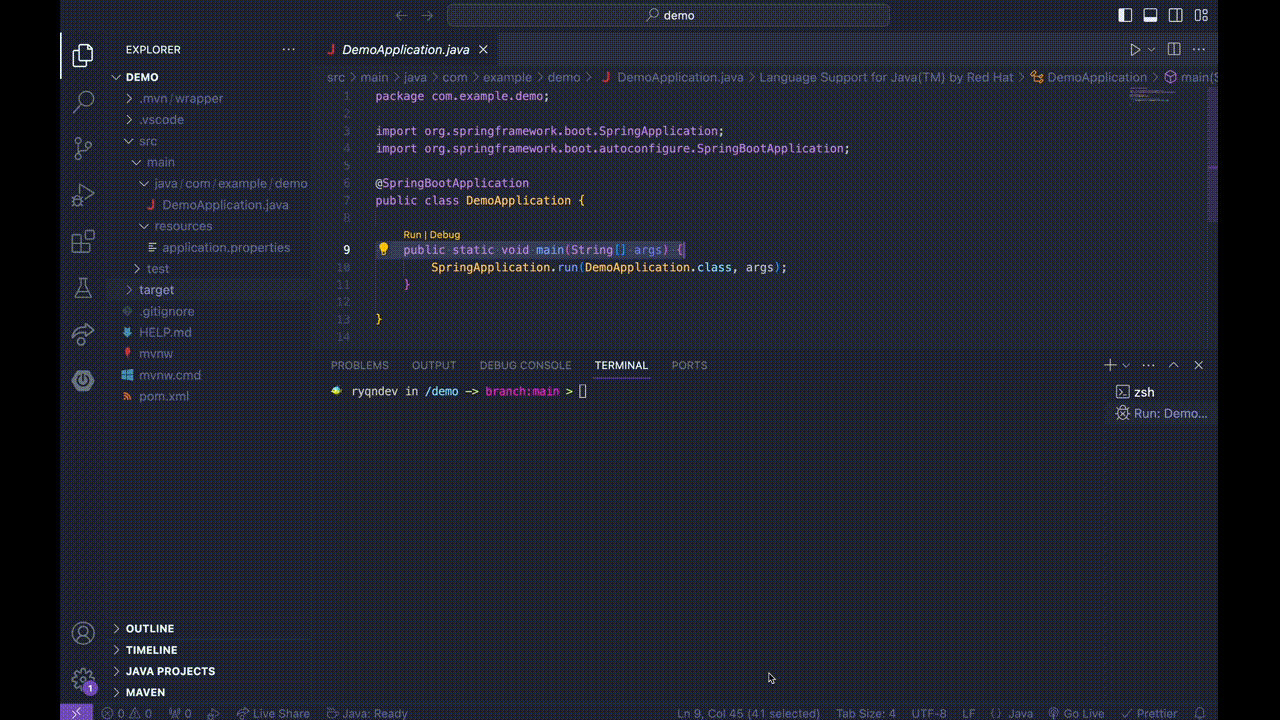The width and height of the screenshot is (1280, 720).
Task: Close the DemoApplication.java tab
Action: click(484, 49)
